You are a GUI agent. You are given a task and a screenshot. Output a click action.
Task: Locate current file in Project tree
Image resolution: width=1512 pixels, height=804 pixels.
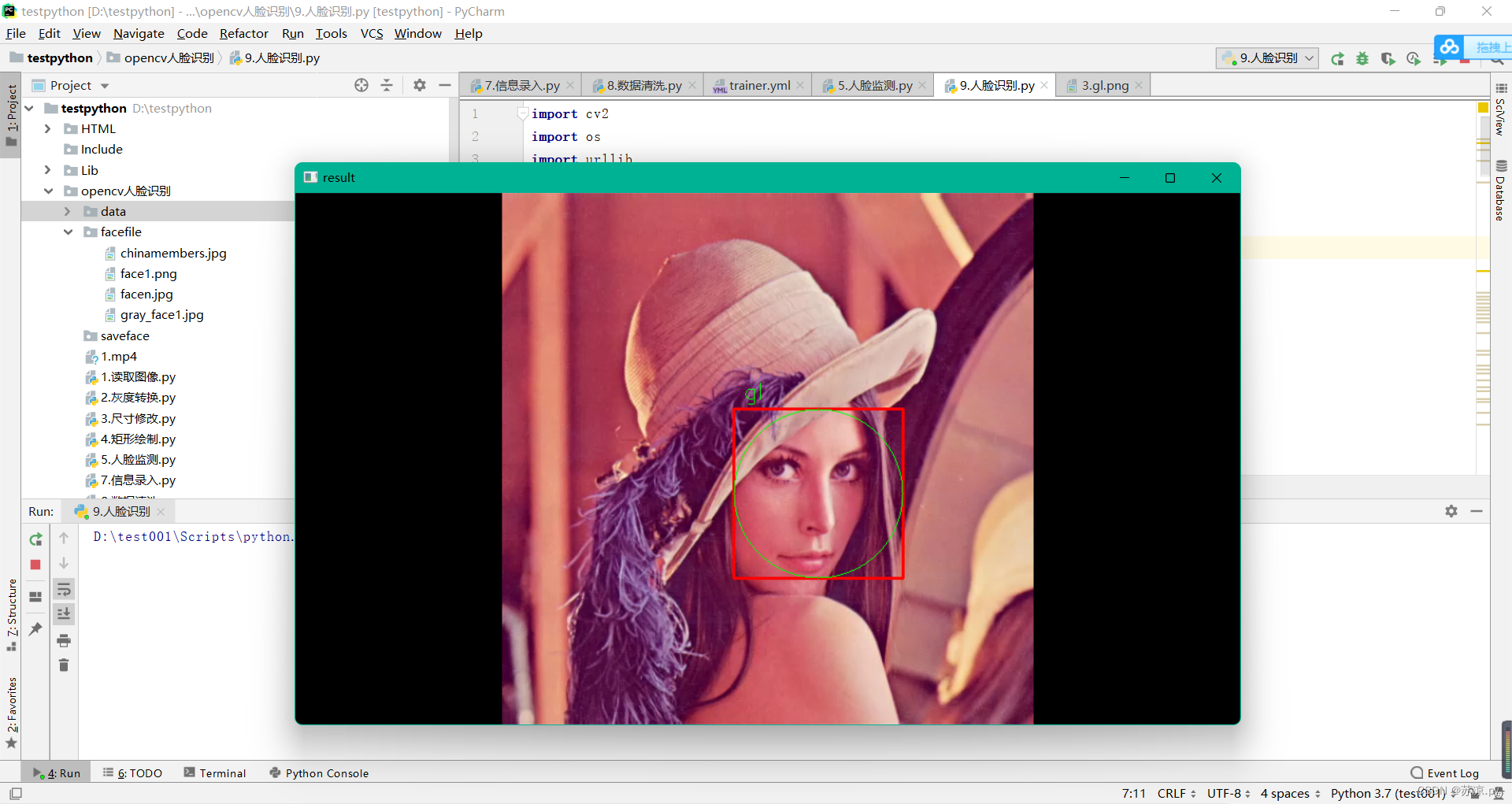point(361,85)
